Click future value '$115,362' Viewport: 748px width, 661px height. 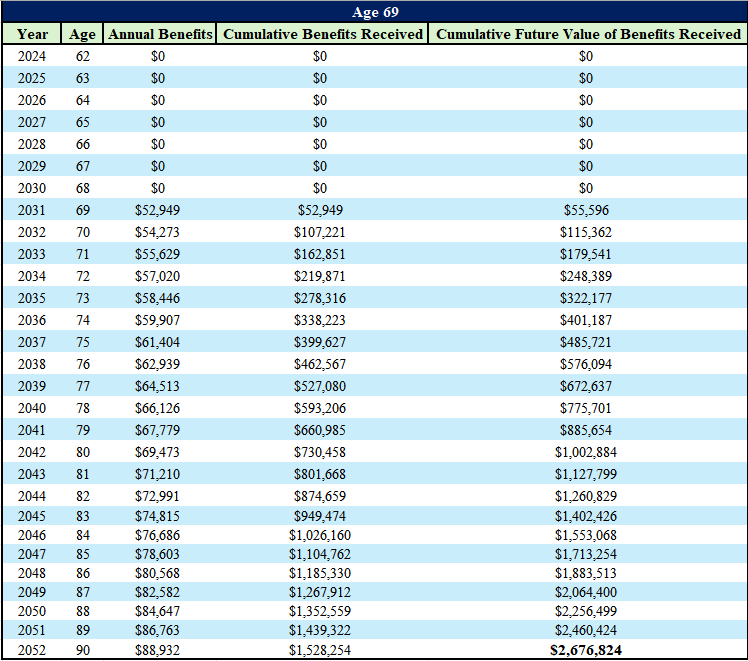(586, 232)
